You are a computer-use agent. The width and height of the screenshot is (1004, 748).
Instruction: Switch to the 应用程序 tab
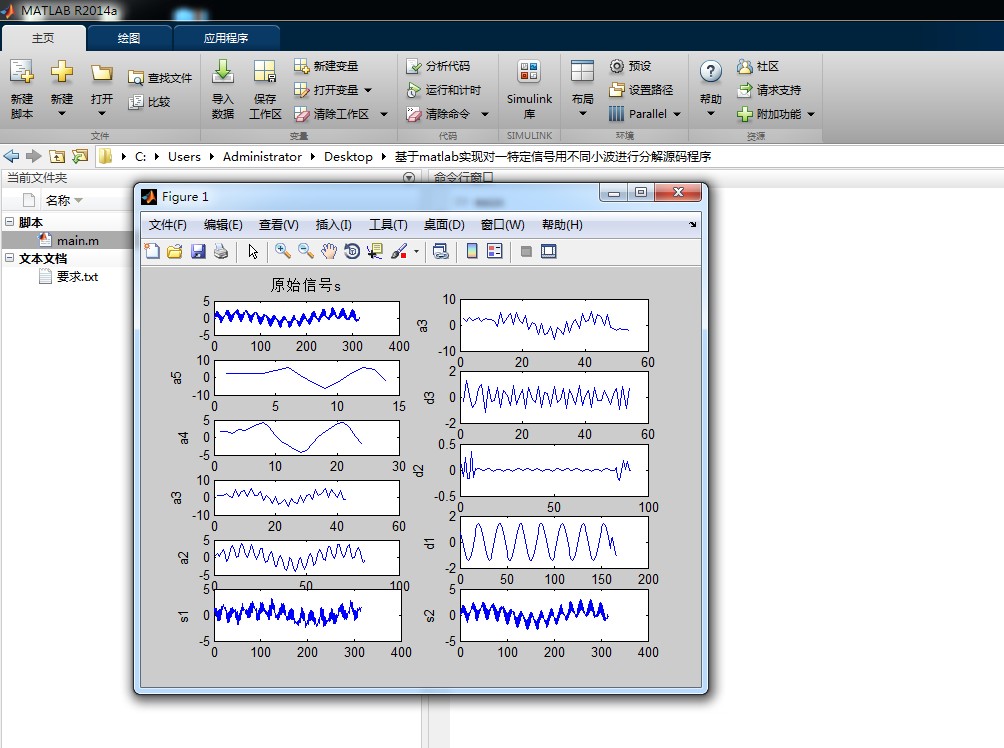pos(226,38)
